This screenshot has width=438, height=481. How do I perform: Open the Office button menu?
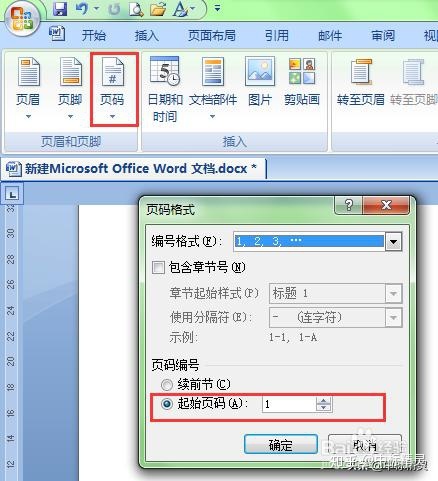(x=22, y=20)
